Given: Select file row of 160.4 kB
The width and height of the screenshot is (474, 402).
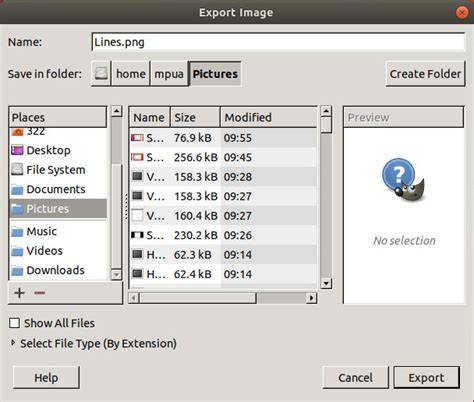Looking at the screenshot, I should tap(223, 216).
